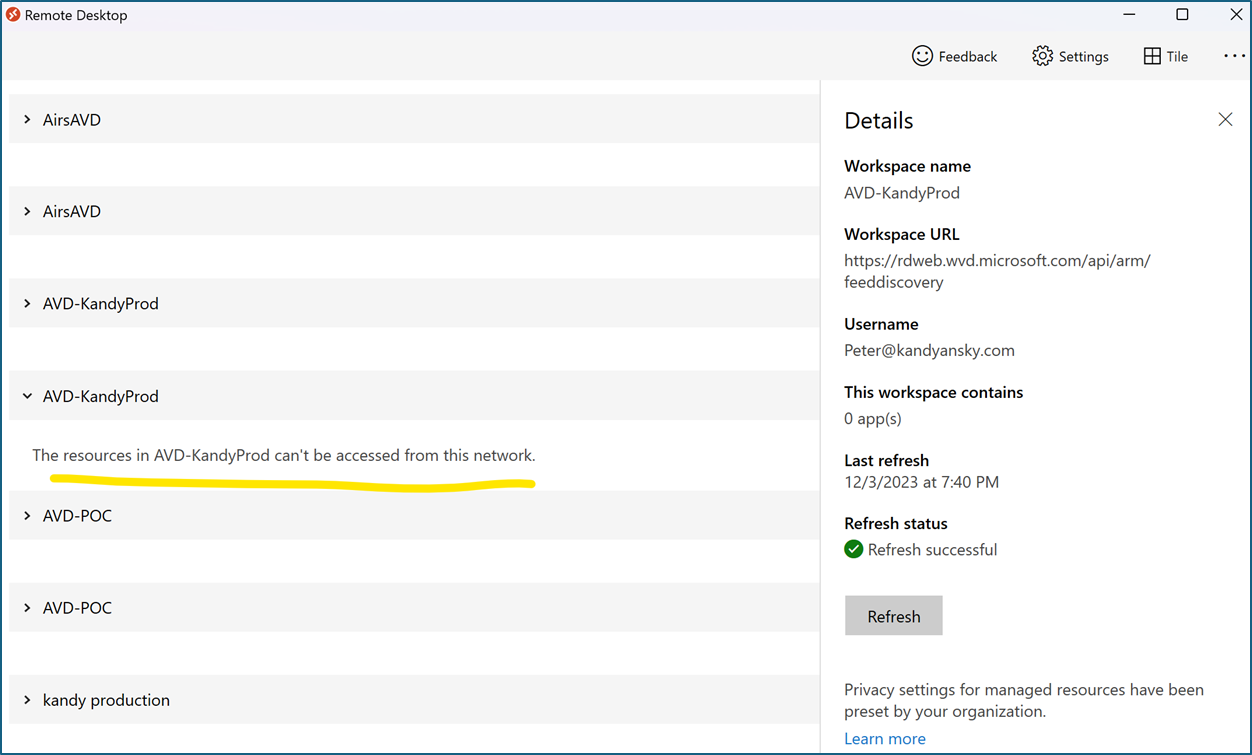Open Settings with the gear icon

click(1070, 56)
